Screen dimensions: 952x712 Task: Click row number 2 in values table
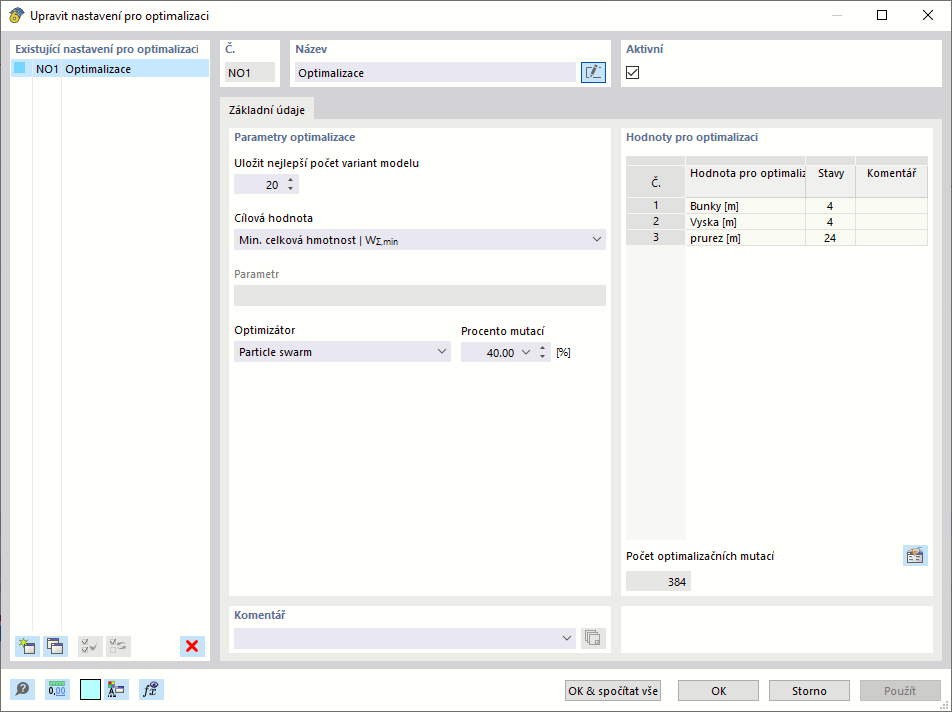(x=656, y=222)
